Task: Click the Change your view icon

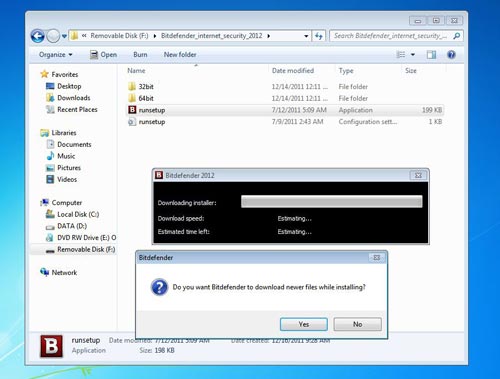Action: (x=401, y=55)
